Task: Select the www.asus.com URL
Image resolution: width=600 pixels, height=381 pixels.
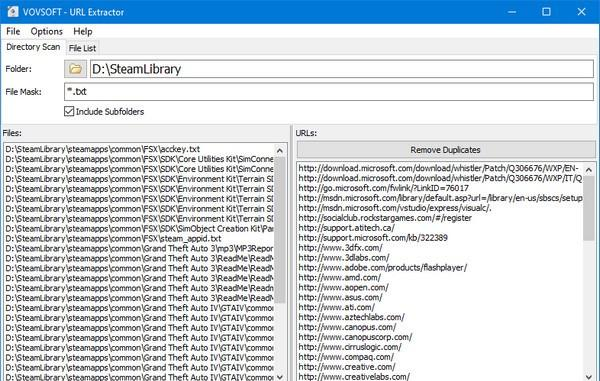Action: pos(340,298)
